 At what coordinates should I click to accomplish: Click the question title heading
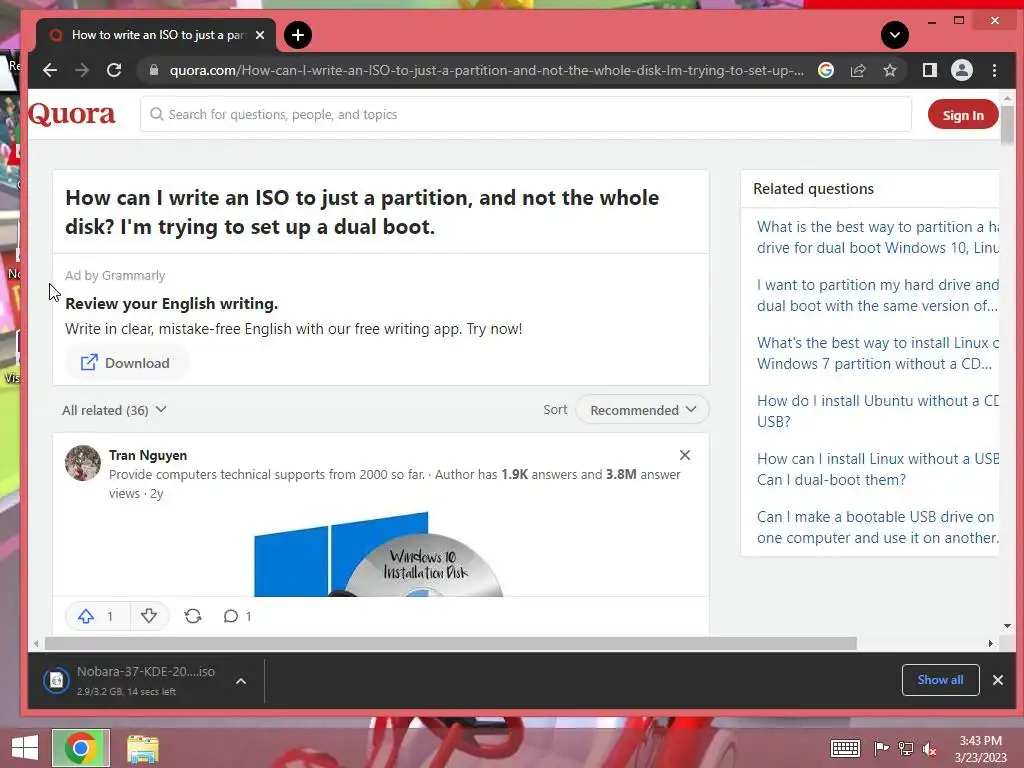coord(362,212)
